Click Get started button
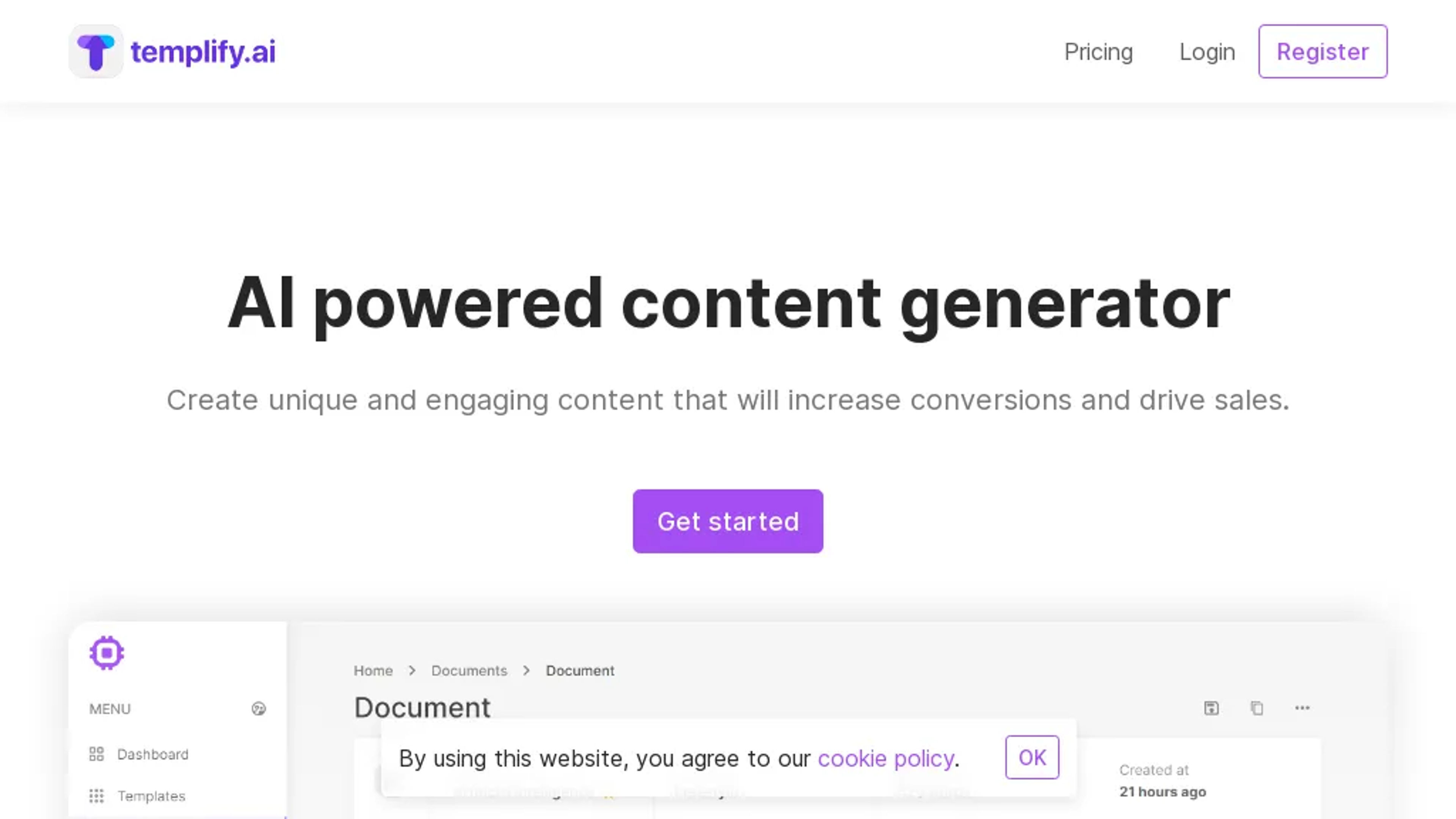 [728, 521]
